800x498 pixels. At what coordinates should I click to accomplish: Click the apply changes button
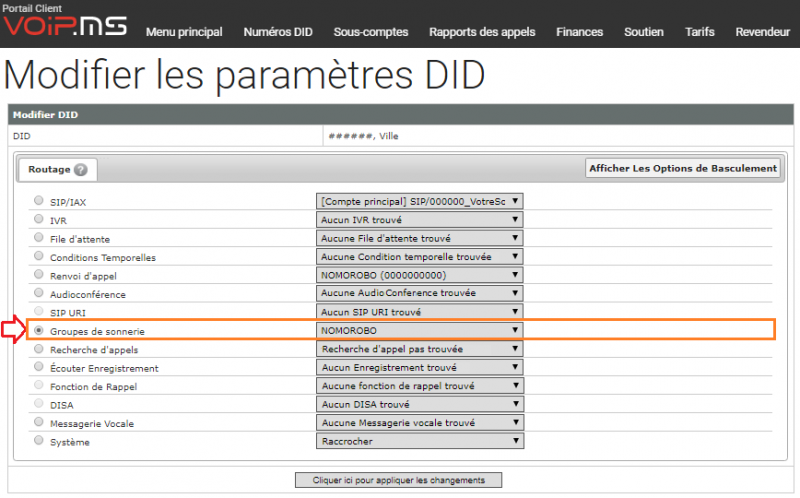(x=398, y=480)
